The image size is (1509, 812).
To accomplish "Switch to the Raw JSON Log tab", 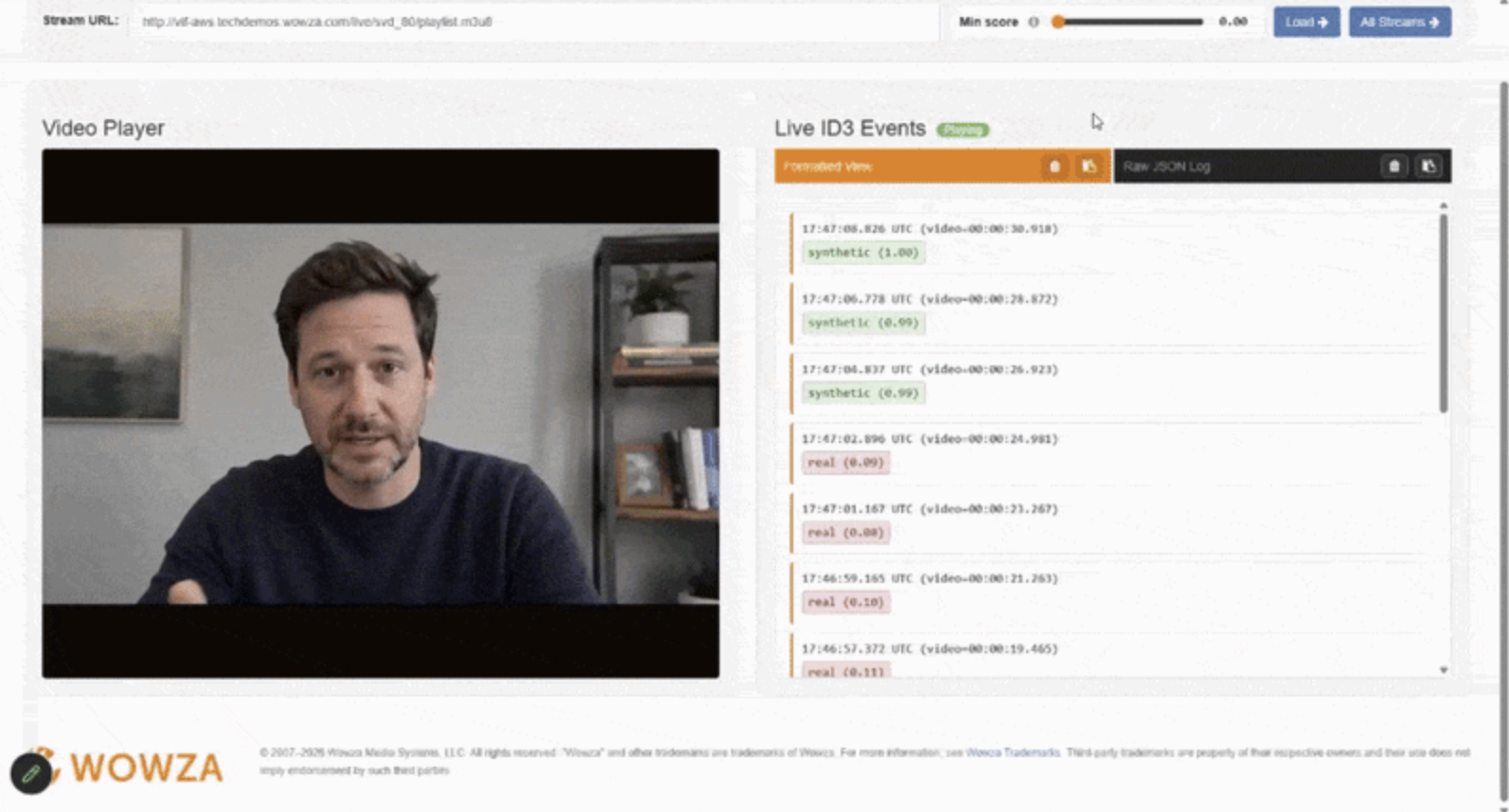I will pos(1283,167).
